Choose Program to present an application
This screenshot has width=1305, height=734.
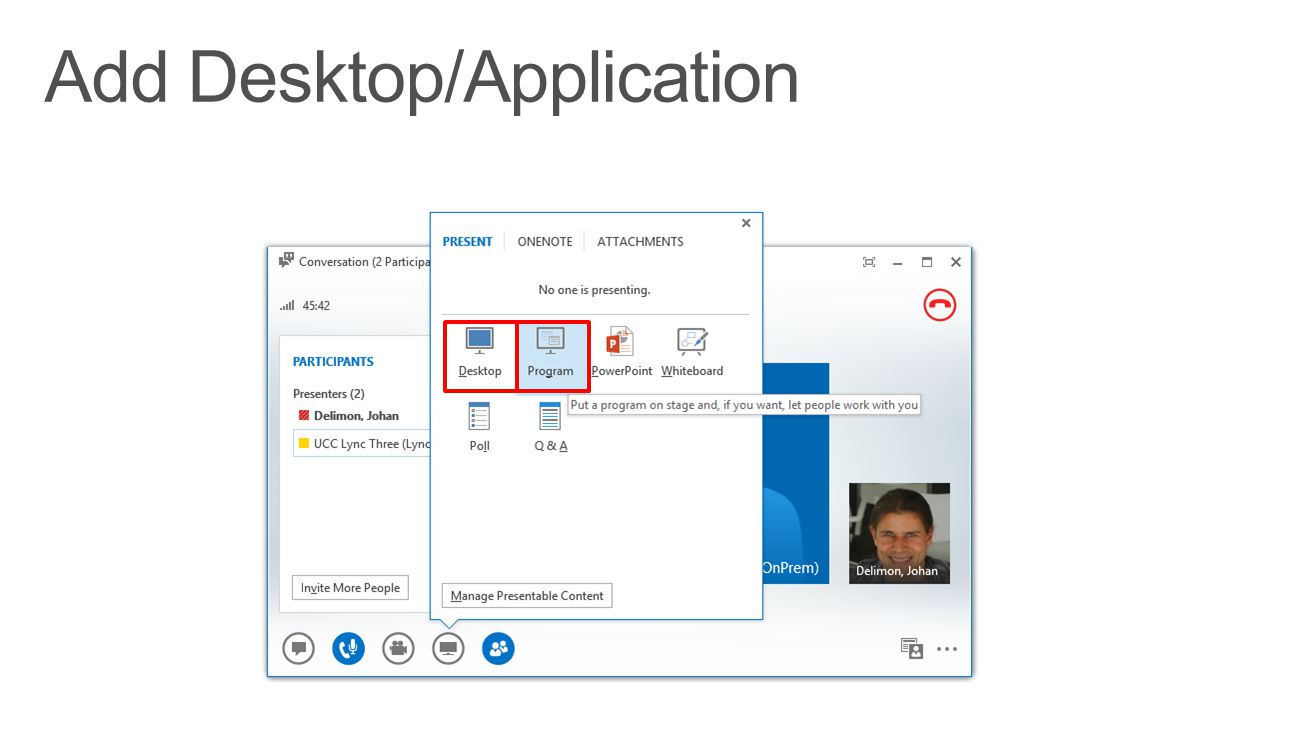pos(551,356)
